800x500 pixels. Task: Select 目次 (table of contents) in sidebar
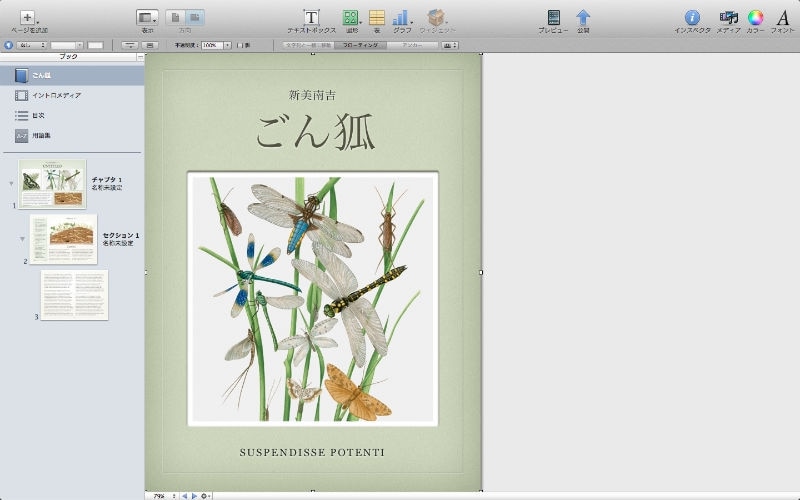[x=37, y=115]
